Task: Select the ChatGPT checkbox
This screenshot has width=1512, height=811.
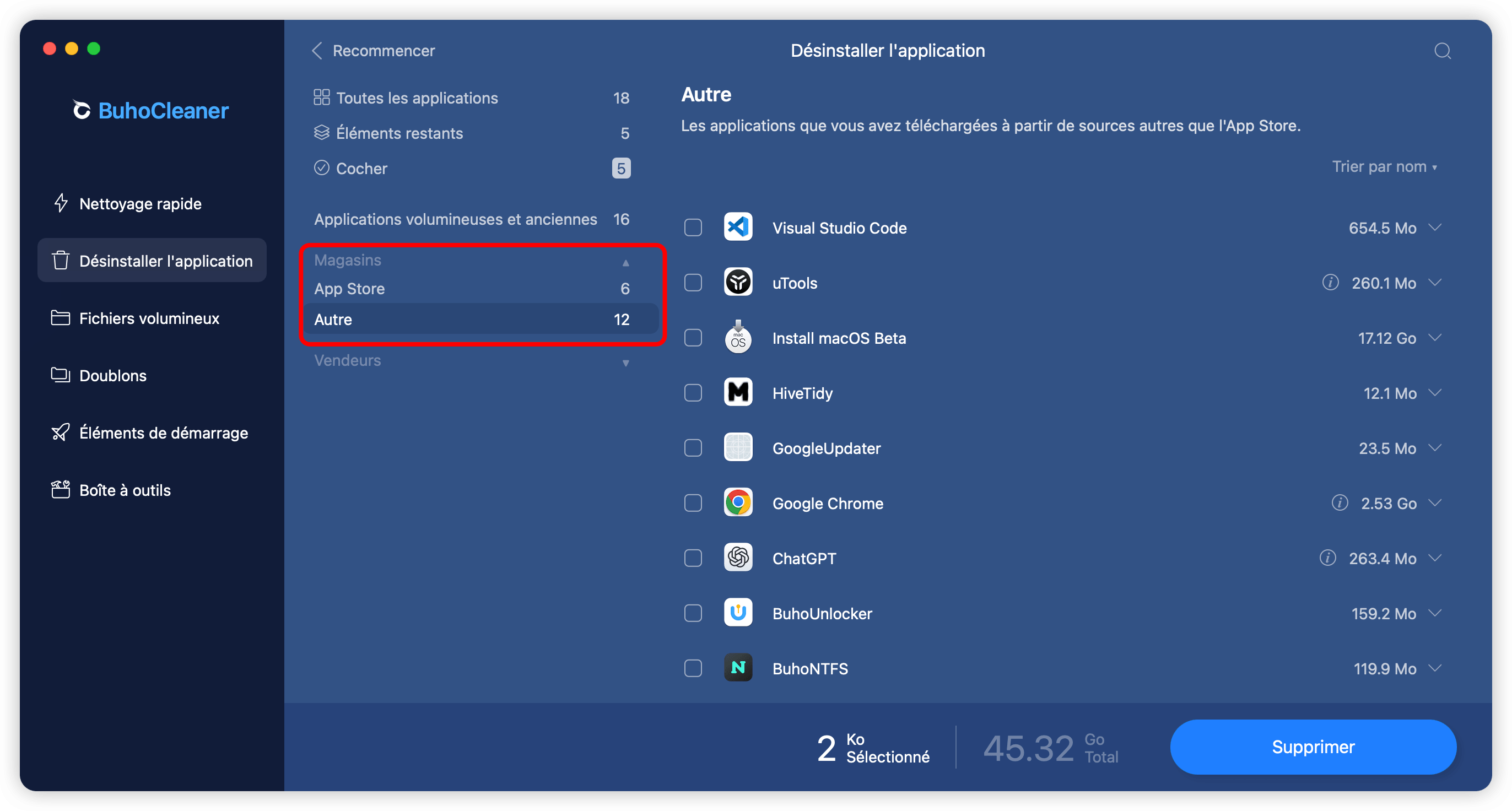Action: [693, 558]
